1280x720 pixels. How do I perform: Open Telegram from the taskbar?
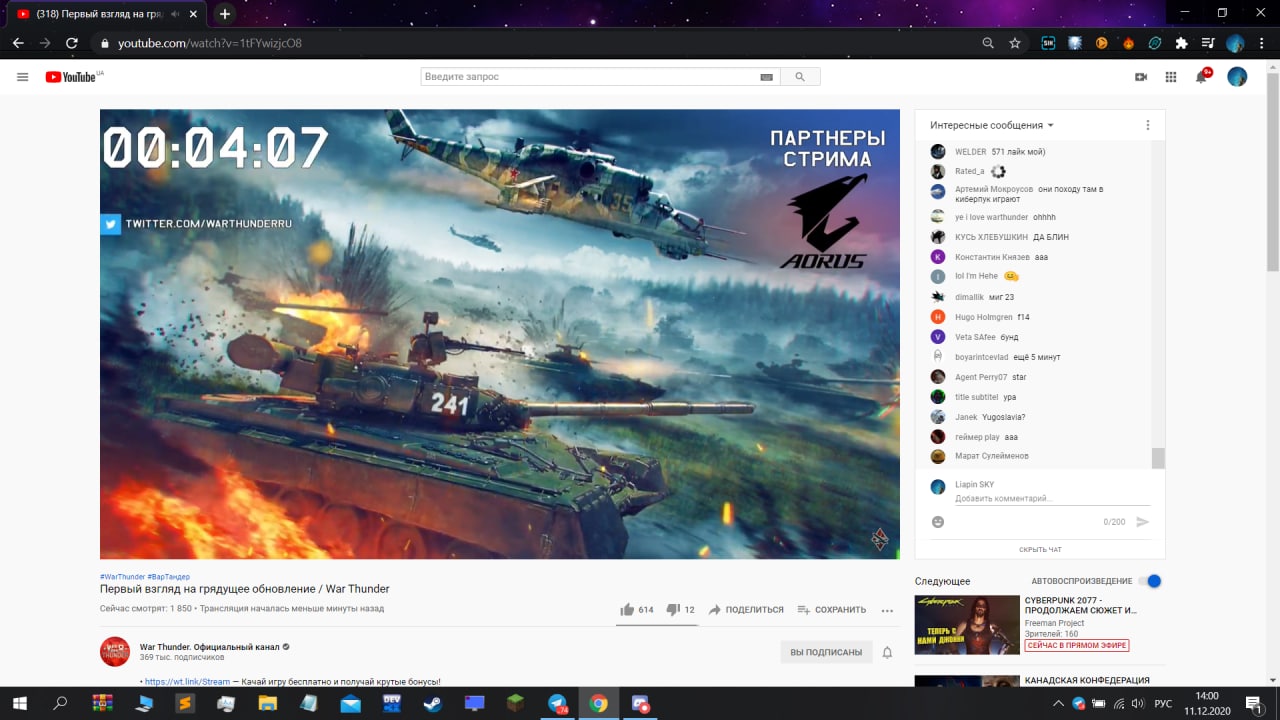pos(557,703)
